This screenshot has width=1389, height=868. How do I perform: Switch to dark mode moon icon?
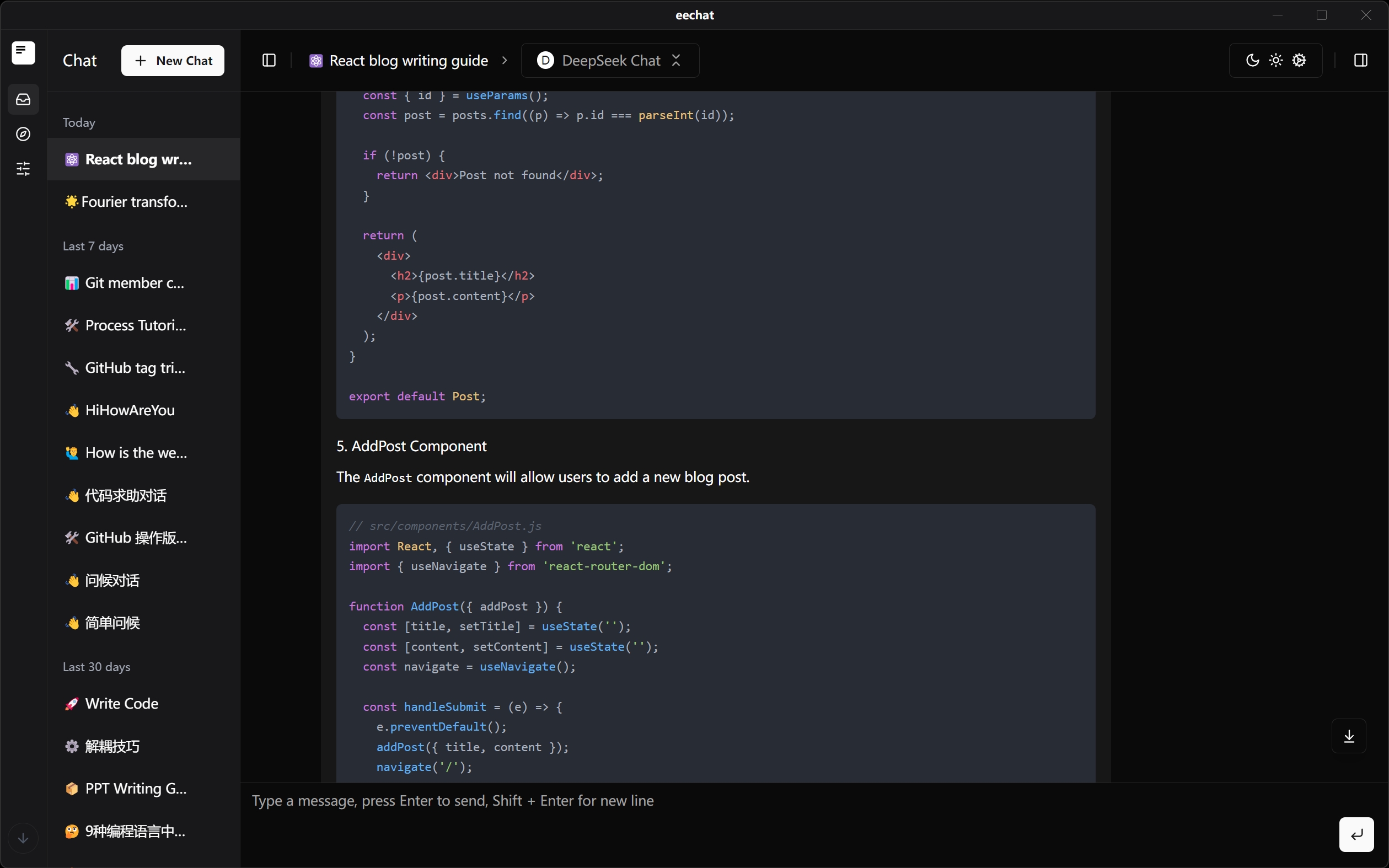[x=1252, y=60]
